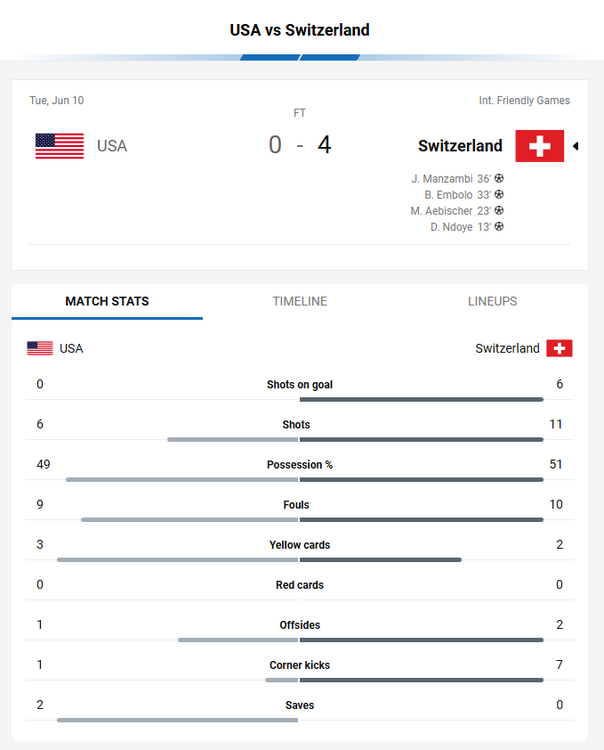The height and width of the screenshot is (750, 604).
Task: Click scorer name J. Manzambi
Action: click(442, 179)
